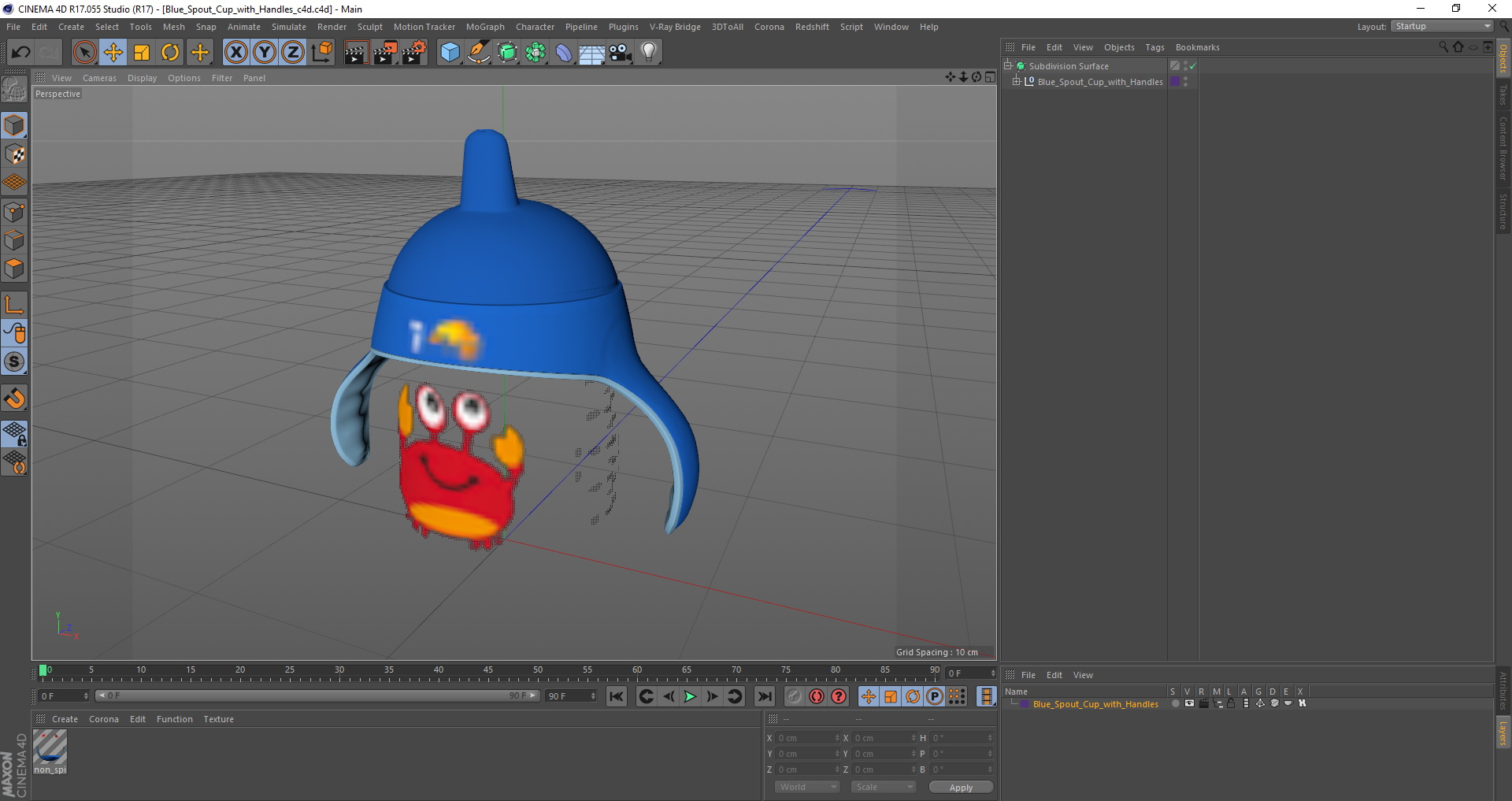This screenshot has height=801, width=1512.
Task: Open the Scale mode dropdown
Action: tap(884, 787)
